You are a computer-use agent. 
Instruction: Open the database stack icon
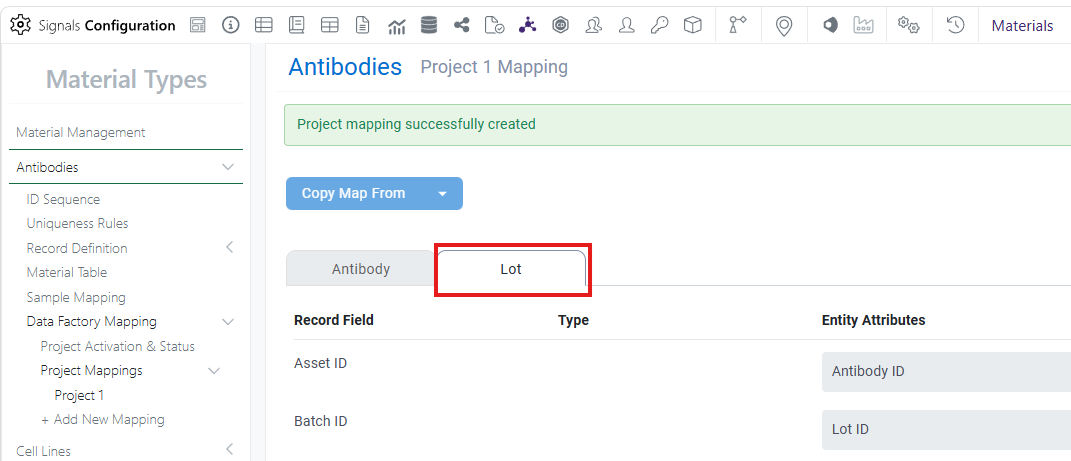[429, 25]
